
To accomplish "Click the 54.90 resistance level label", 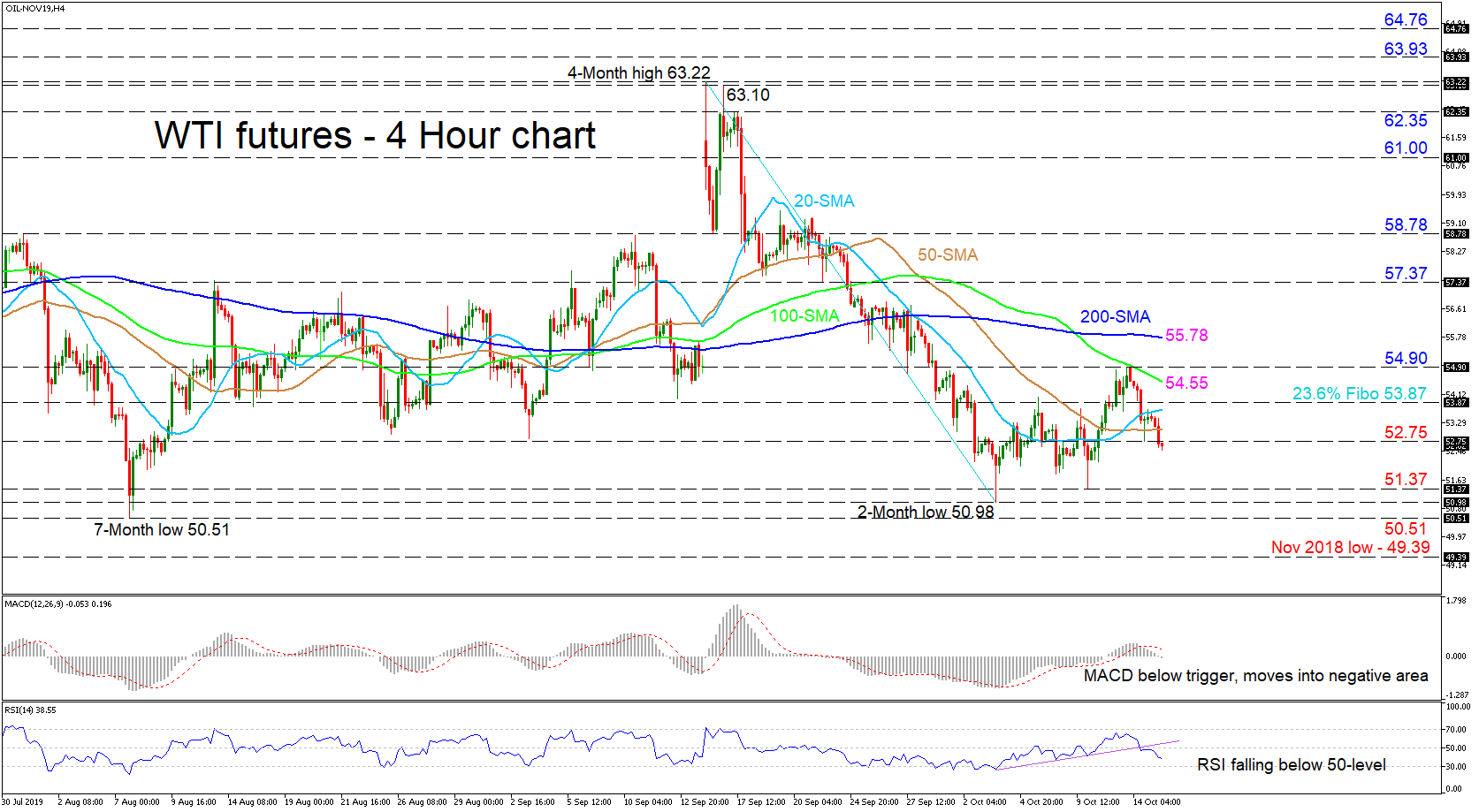I will pos(1406,358).
